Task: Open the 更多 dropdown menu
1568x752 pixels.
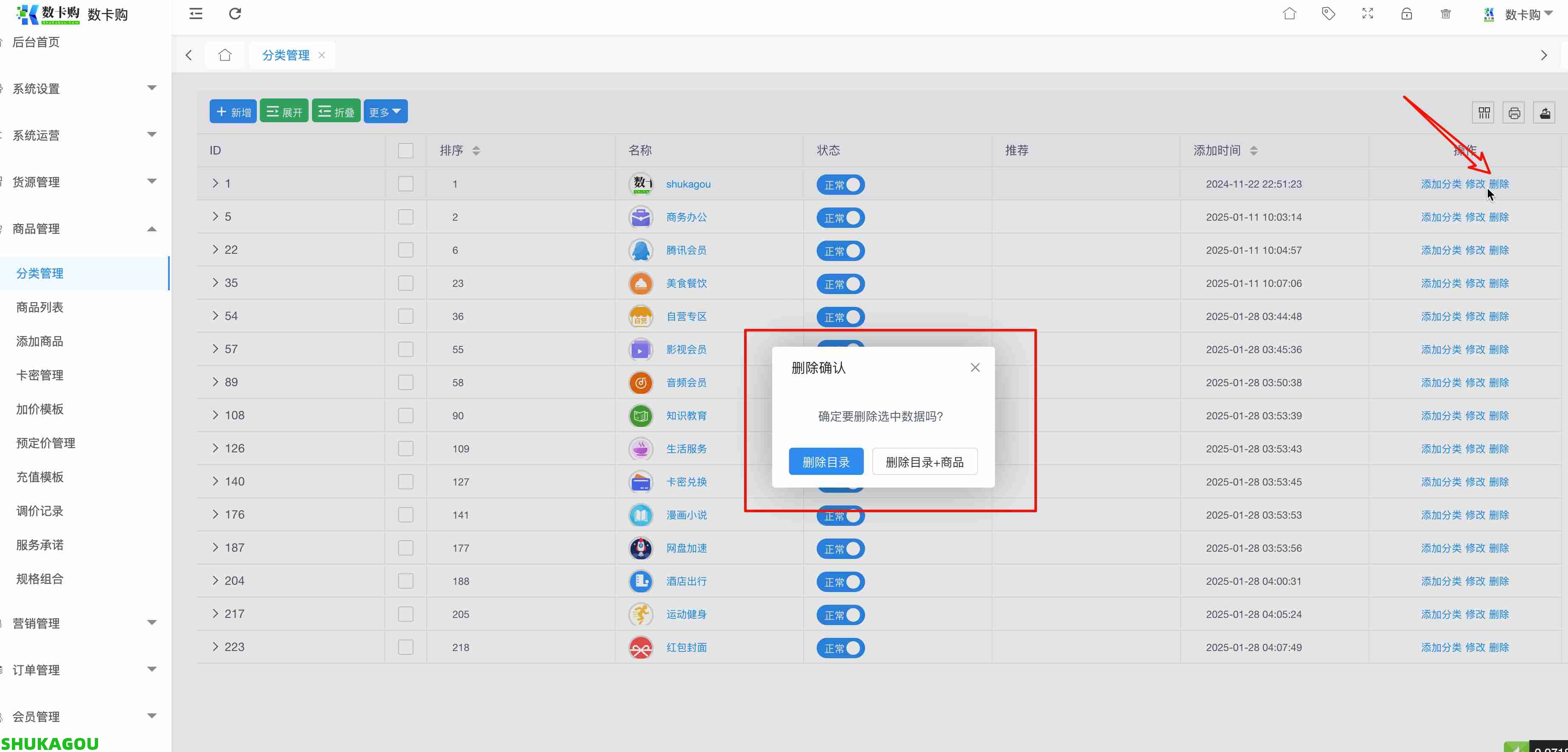Action: click(385, 111)
